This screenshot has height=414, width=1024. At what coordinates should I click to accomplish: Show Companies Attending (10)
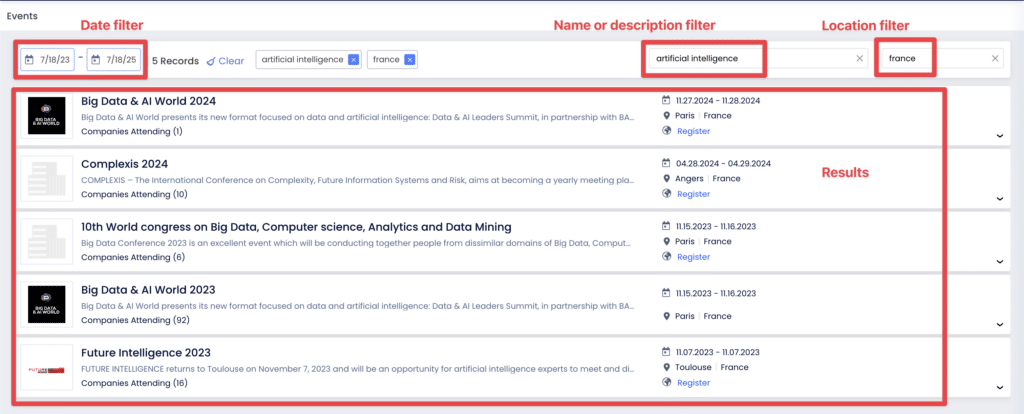[135, 194]
